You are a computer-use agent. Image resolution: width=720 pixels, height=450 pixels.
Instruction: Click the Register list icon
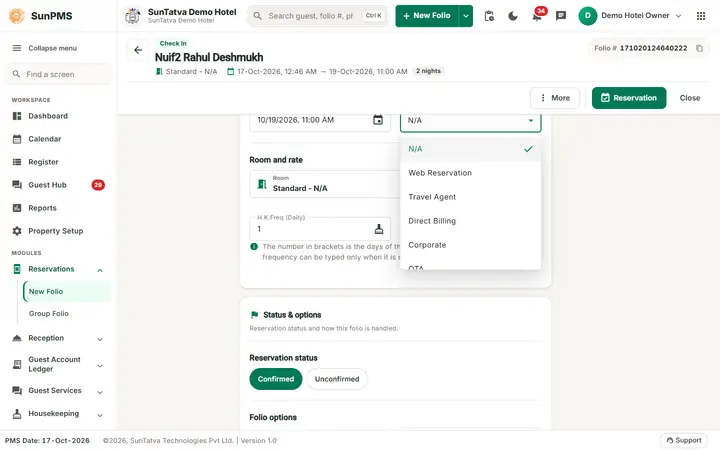[17, 162]
